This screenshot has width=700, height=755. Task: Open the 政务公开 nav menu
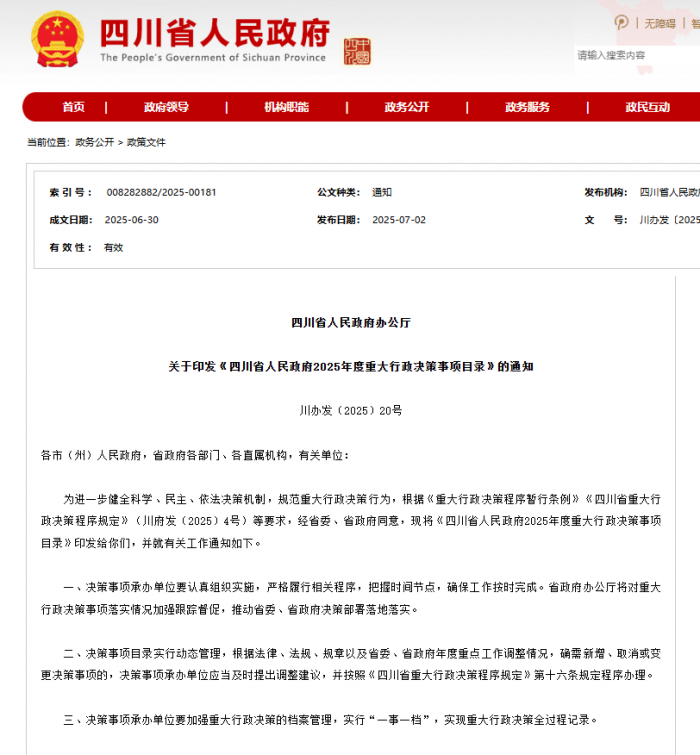(x=407, y=107)
